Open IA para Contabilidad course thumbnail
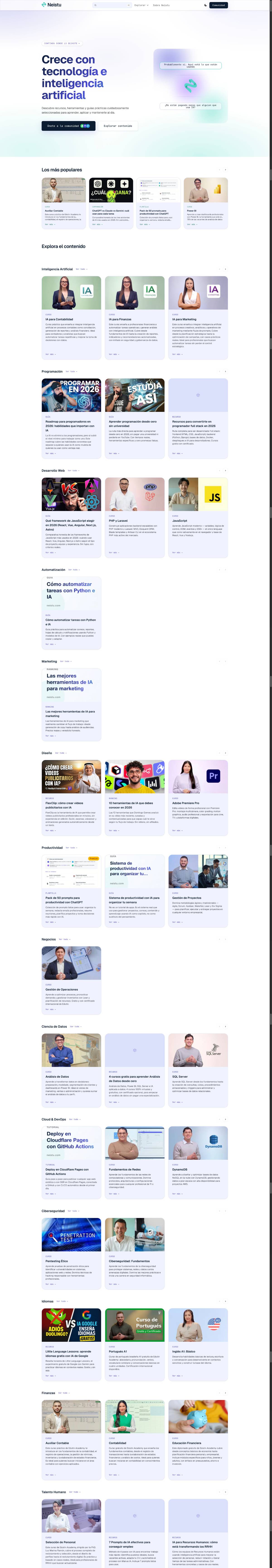This screenshot has height=1568, width=272. pyautogui.click(x=71, y=293)
